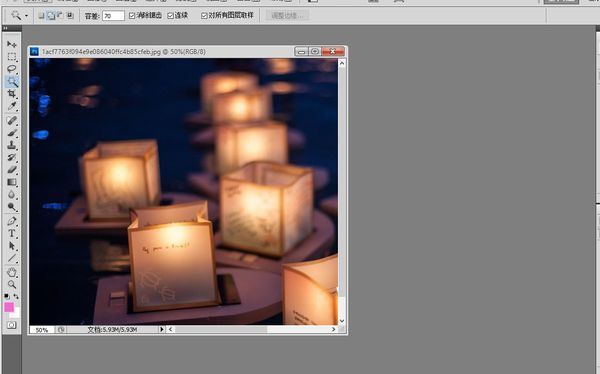This screenshot has width=600, height=374.
Task: Select the Move tool
Action: point(11,44)
